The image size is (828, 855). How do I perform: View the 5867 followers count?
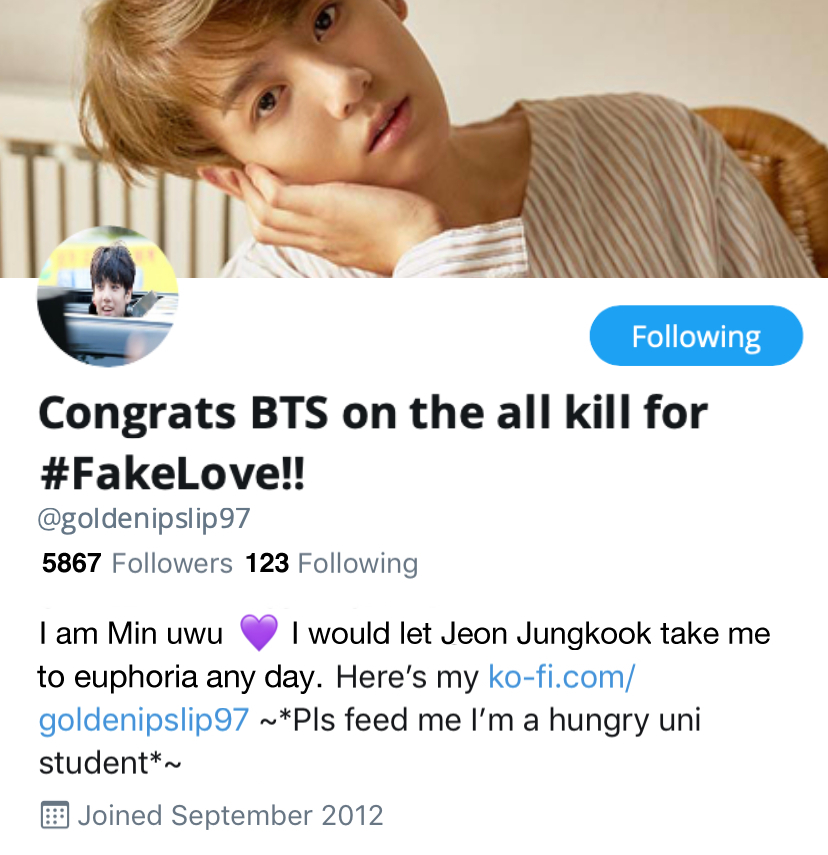tap(71, 563)
